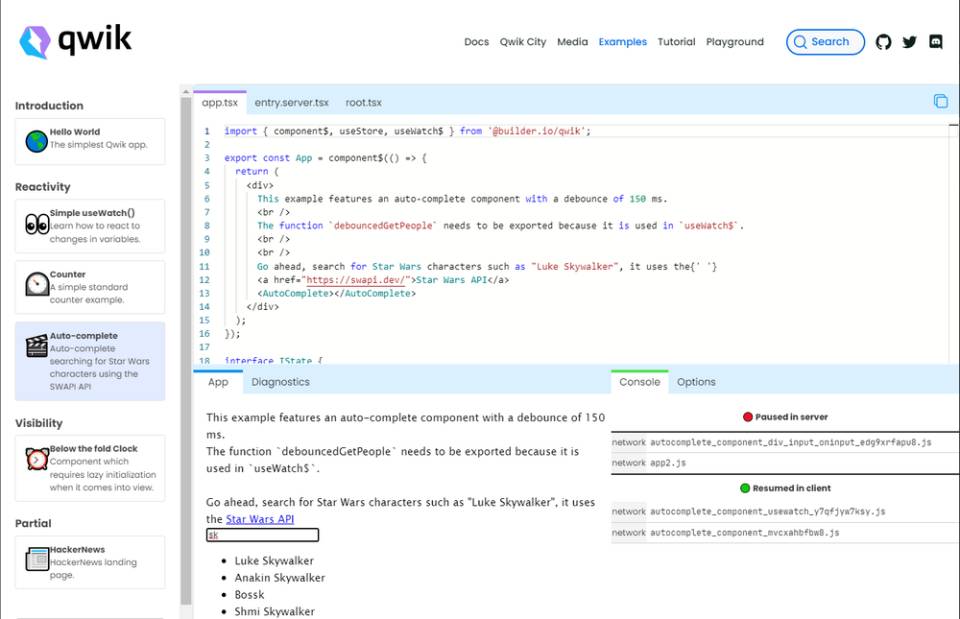Open the Twitter icon link
This screenshot has width=960, height=619.
[909, 42]
